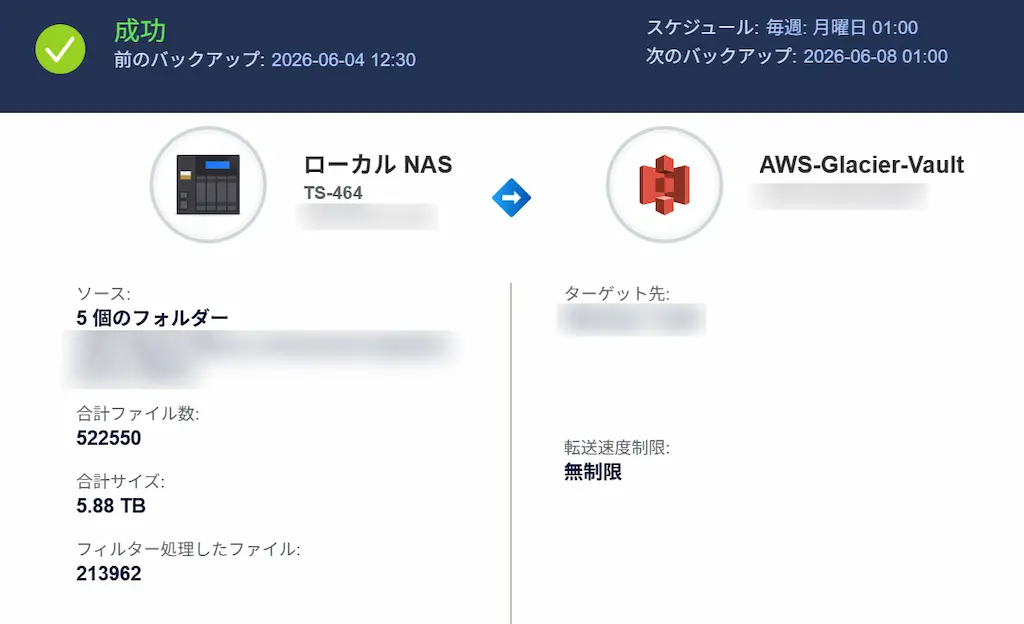
Task: Click the local NAS device icon
Action: (208, 185)
